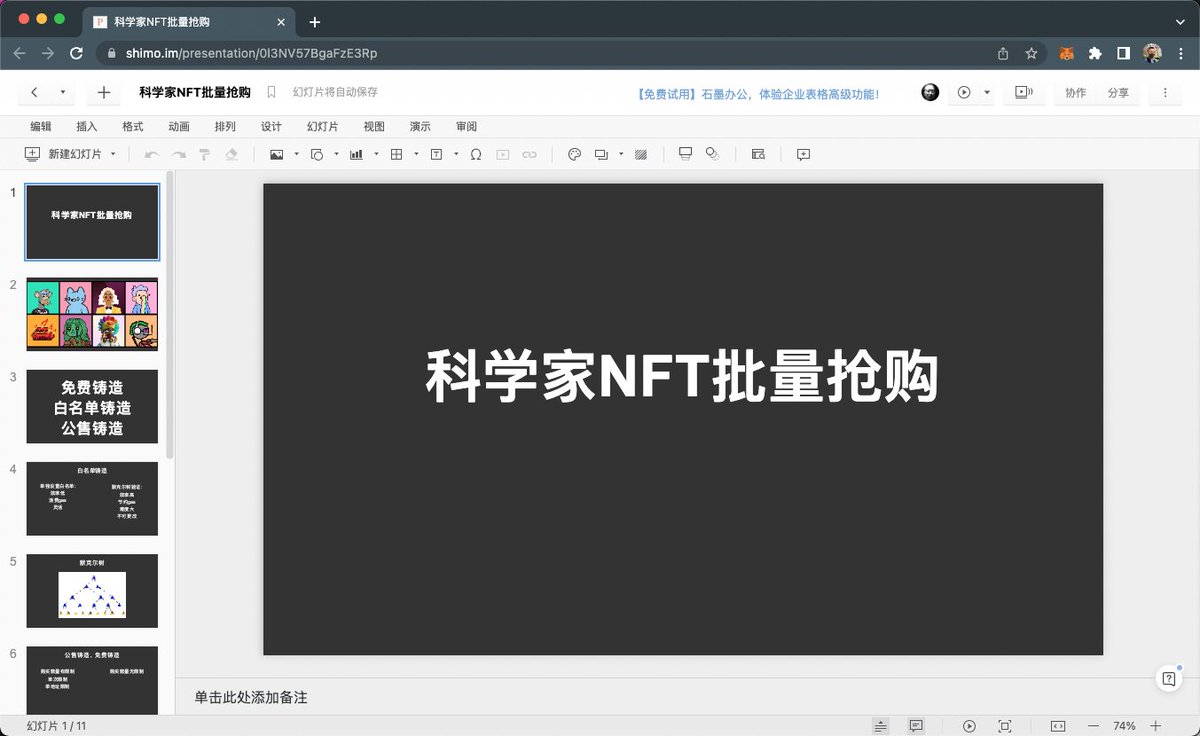
Task: Select slide 4 thumbnail 白名单铸造
Action: click(x=92, y=498)
